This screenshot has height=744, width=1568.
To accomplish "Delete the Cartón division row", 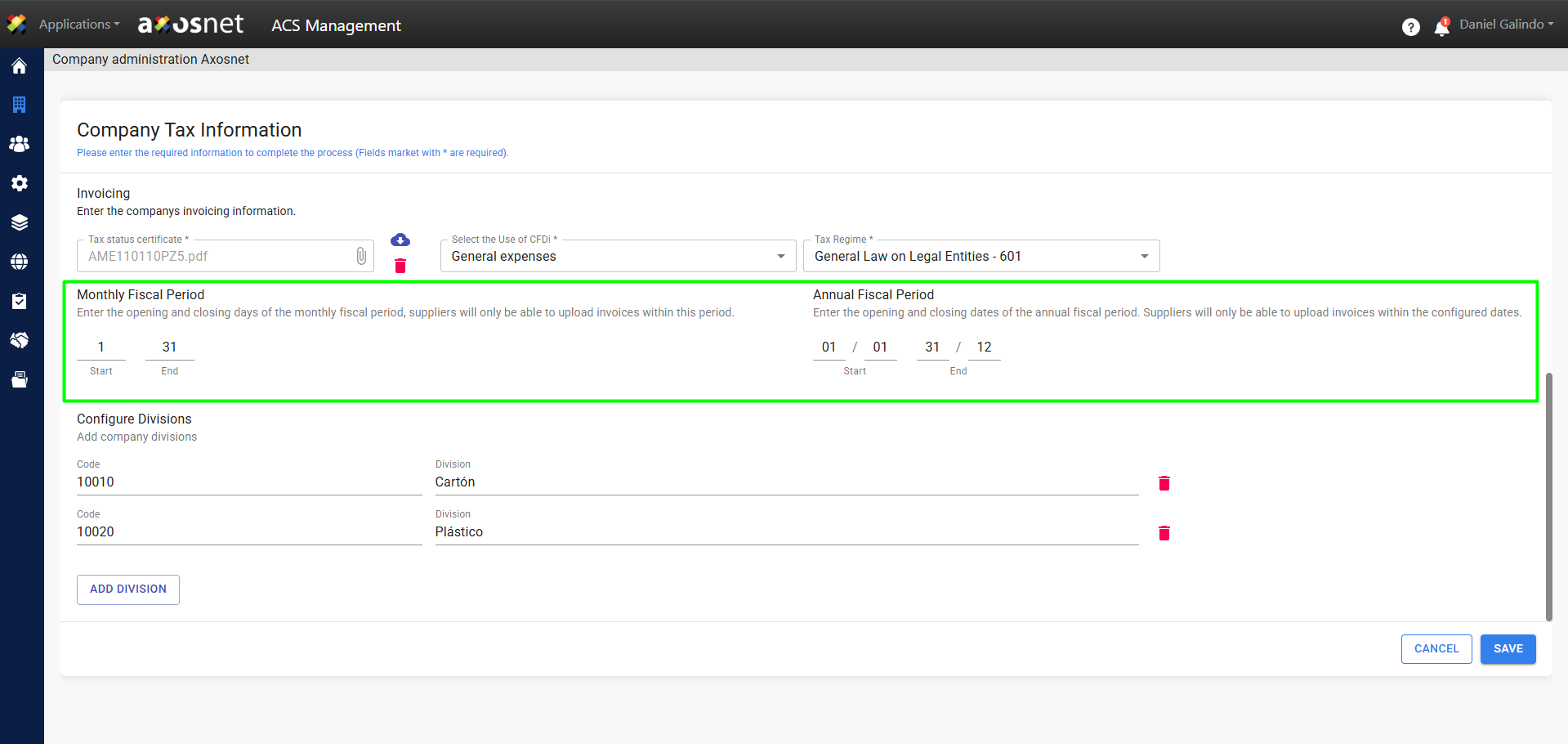I will coord(1164,483).
